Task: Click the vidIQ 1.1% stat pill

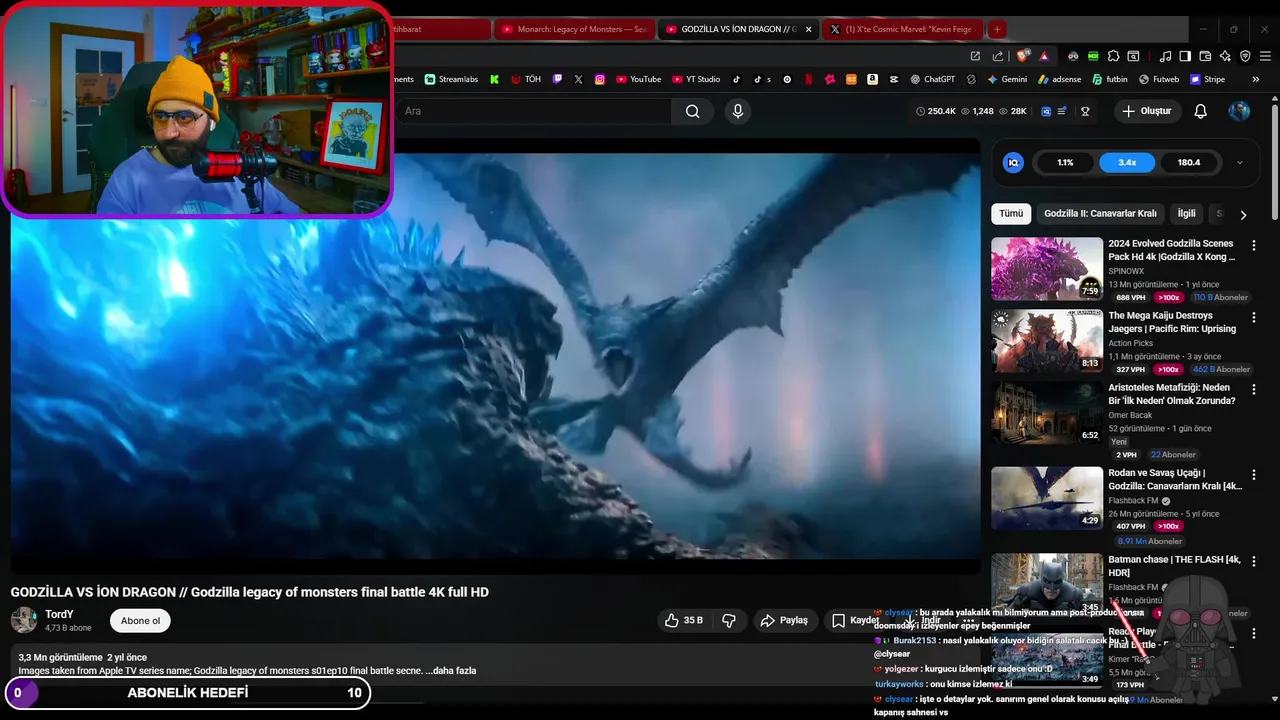Action: point(1065,162)
